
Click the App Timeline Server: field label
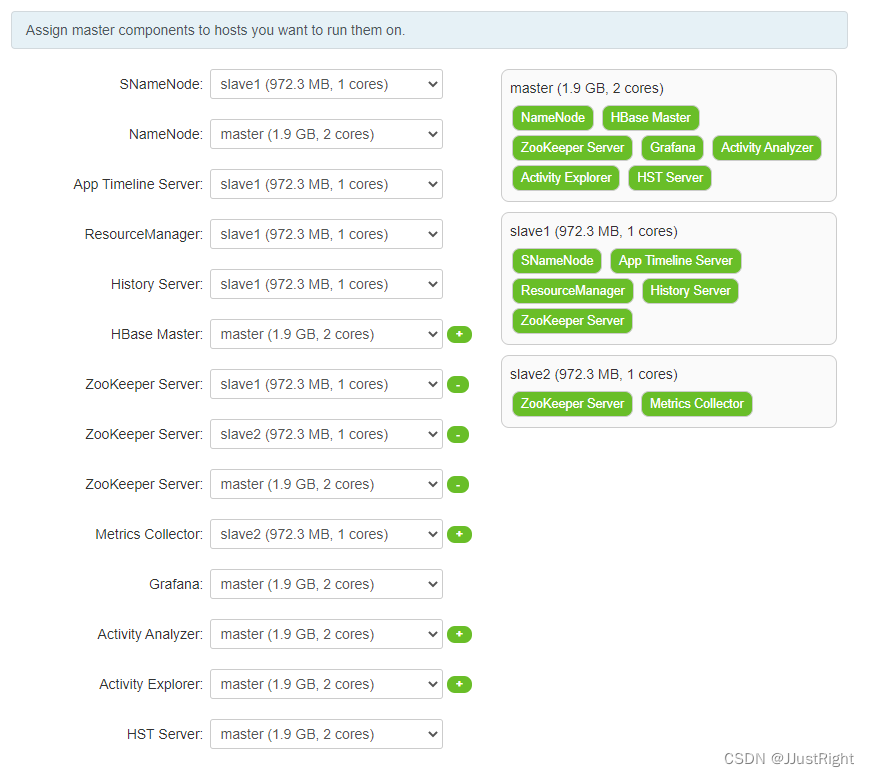[138, 184]
